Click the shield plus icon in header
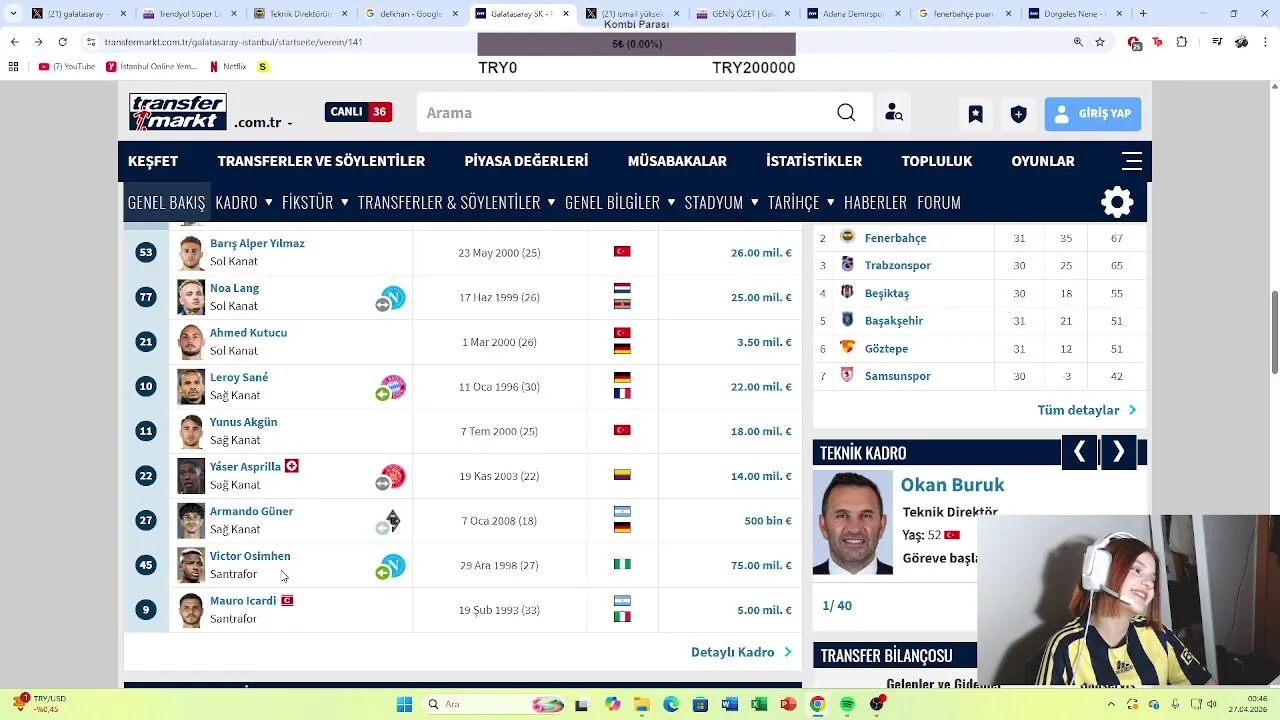This screenshot has height=720, width=1280. pyautogui.click(x=1018, y=114)
